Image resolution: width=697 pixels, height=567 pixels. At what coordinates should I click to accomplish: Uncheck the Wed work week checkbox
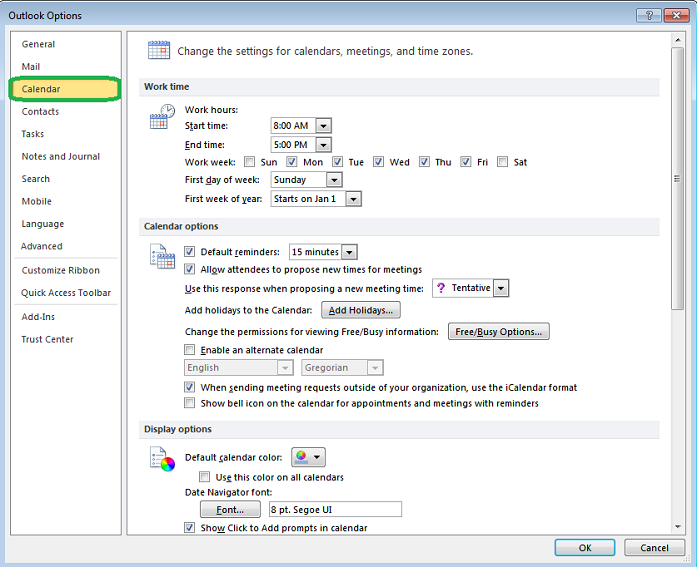point(378,162)
